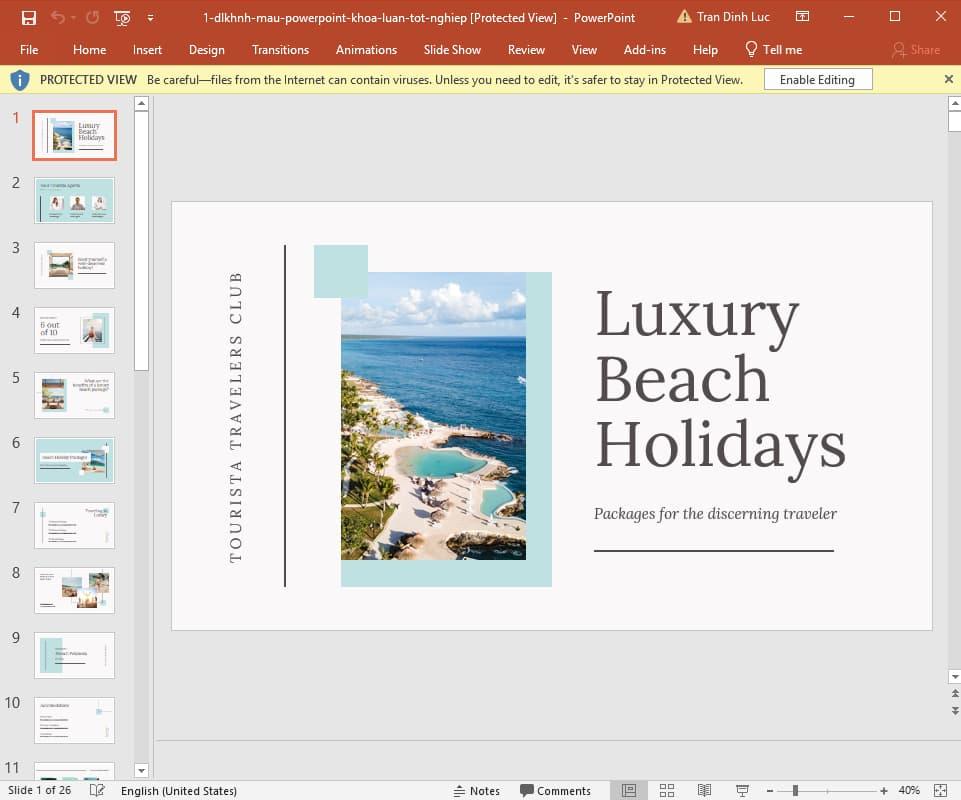Click the 40% zoom level indicator

coord(908,790)
